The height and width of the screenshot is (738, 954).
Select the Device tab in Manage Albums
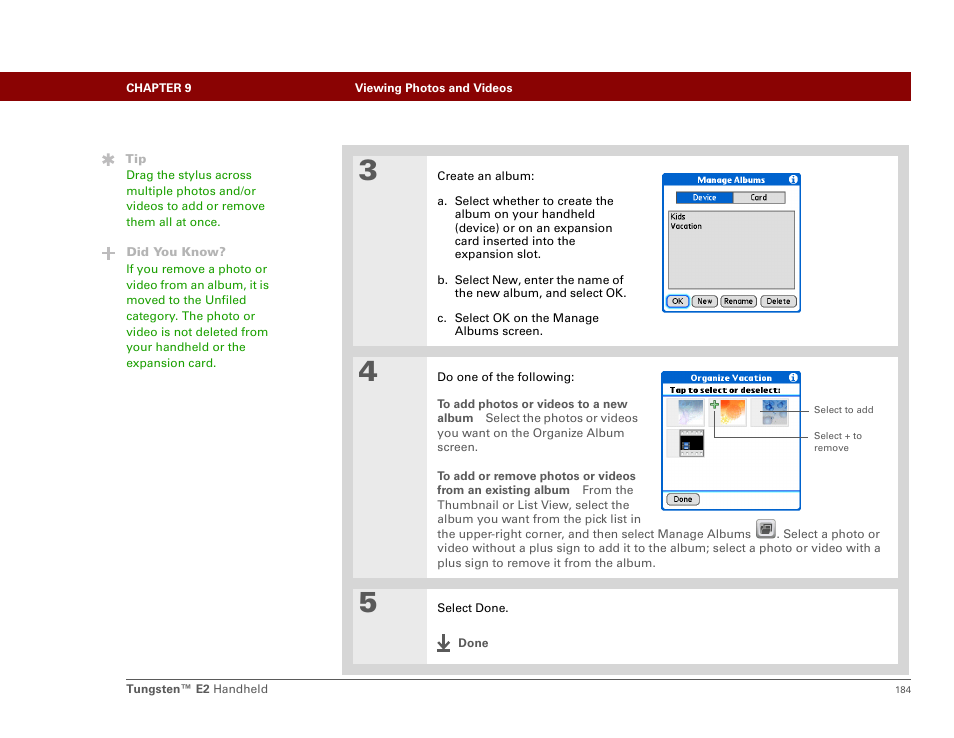point(705,198)
